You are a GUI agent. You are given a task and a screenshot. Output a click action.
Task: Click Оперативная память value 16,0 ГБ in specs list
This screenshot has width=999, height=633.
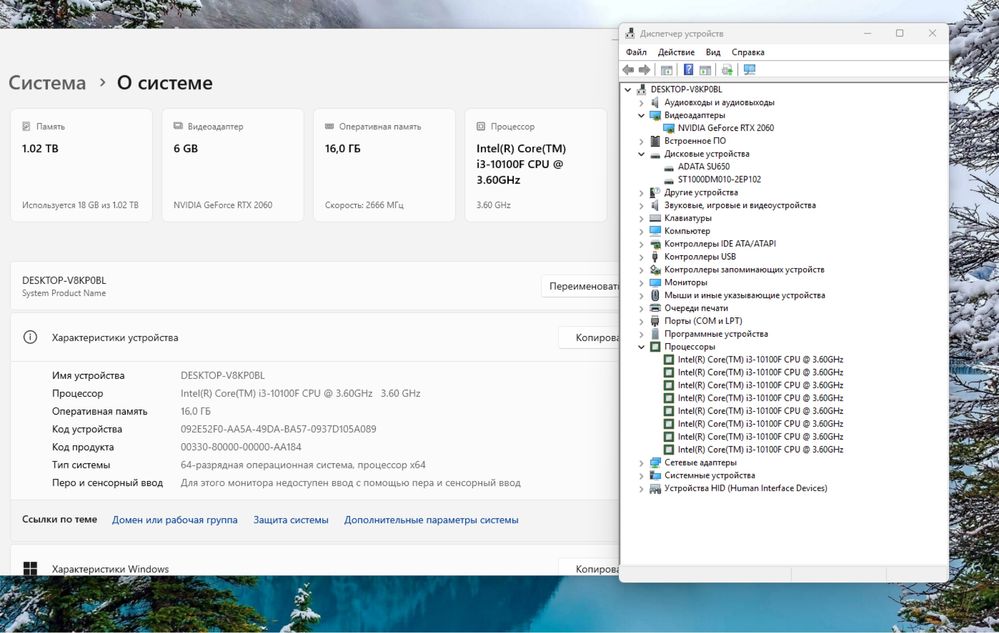196,411
